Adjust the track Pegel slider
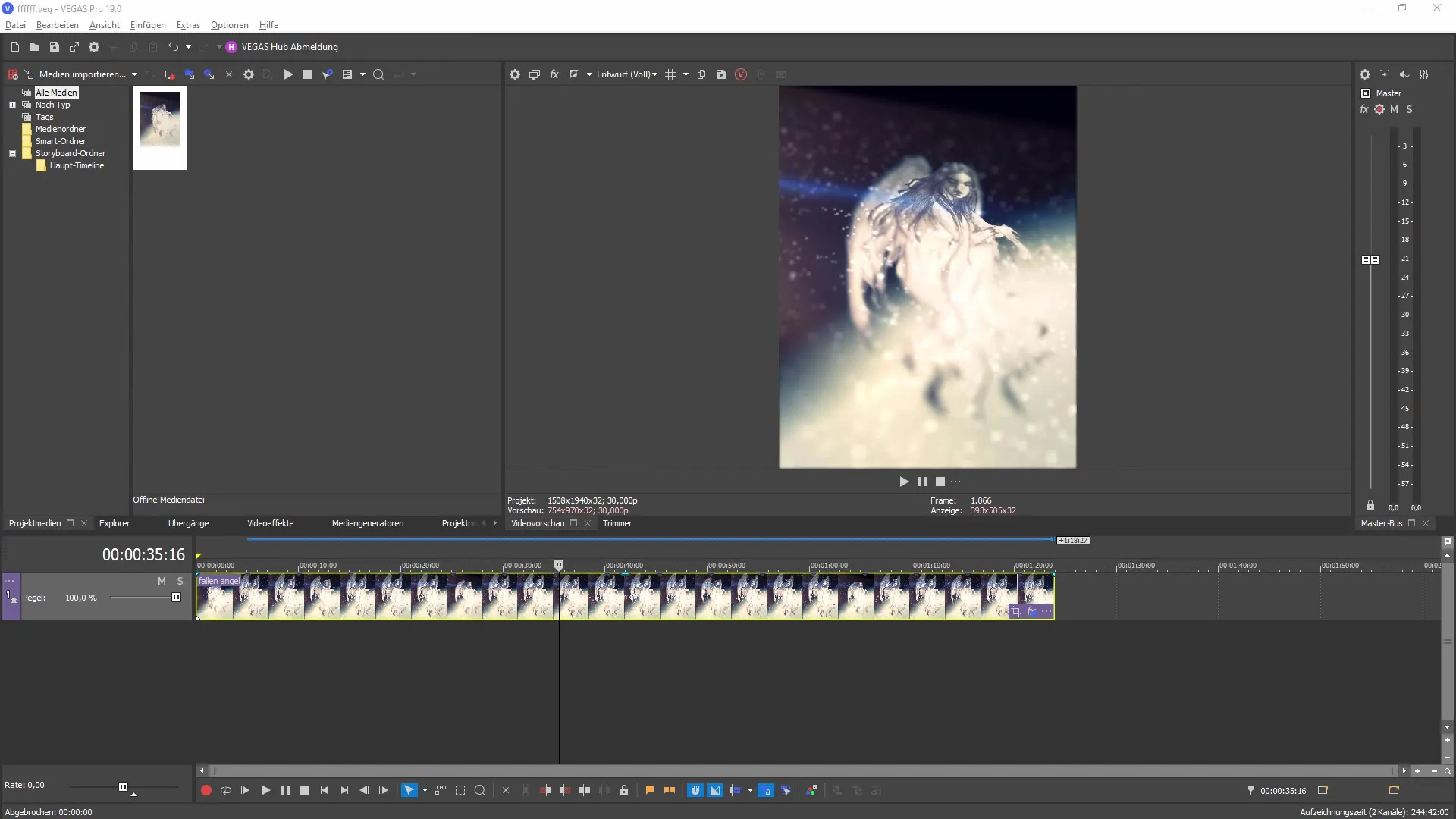The image size is (1456, 819). (176, 598)
